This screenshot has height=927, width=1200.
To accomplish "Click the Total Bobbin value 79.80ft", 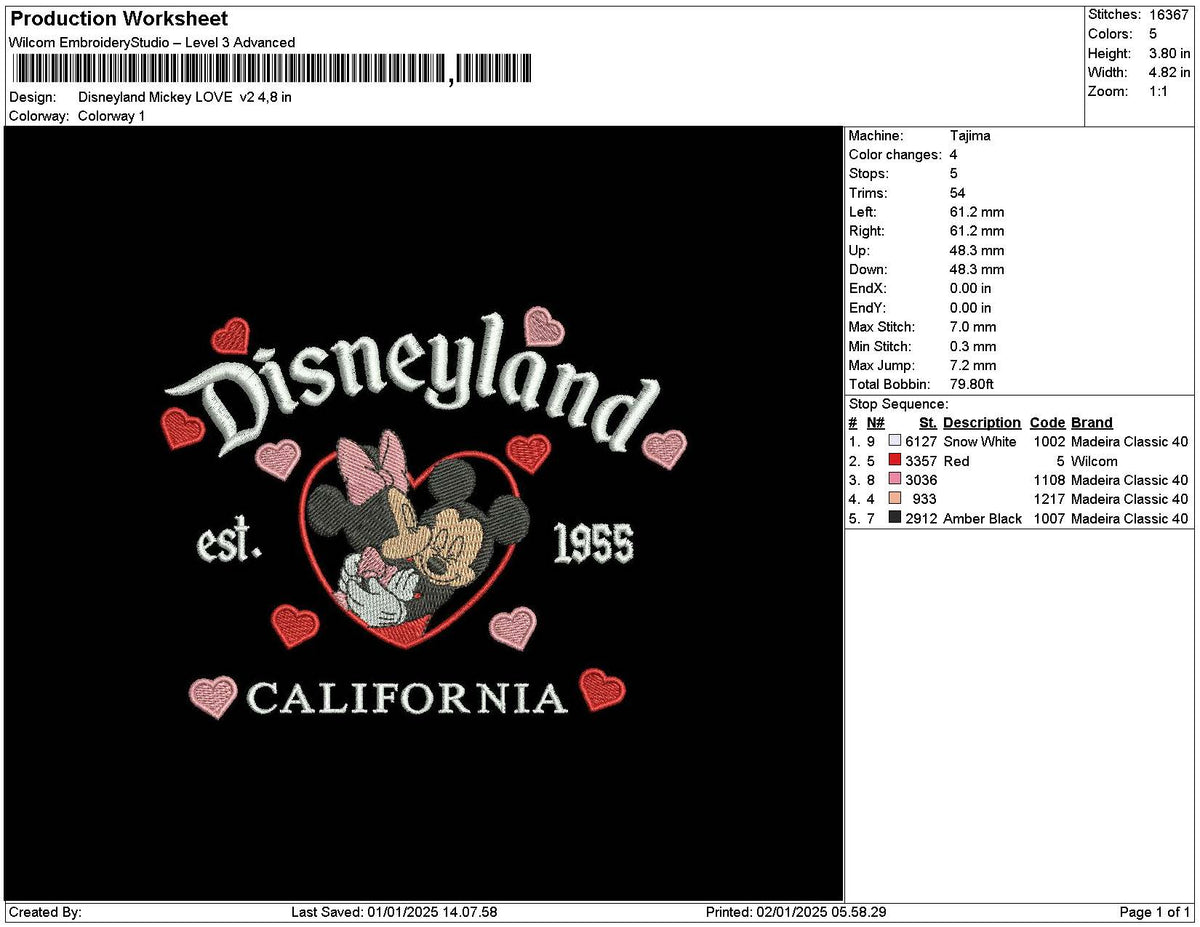I will [x=971, y=384].
